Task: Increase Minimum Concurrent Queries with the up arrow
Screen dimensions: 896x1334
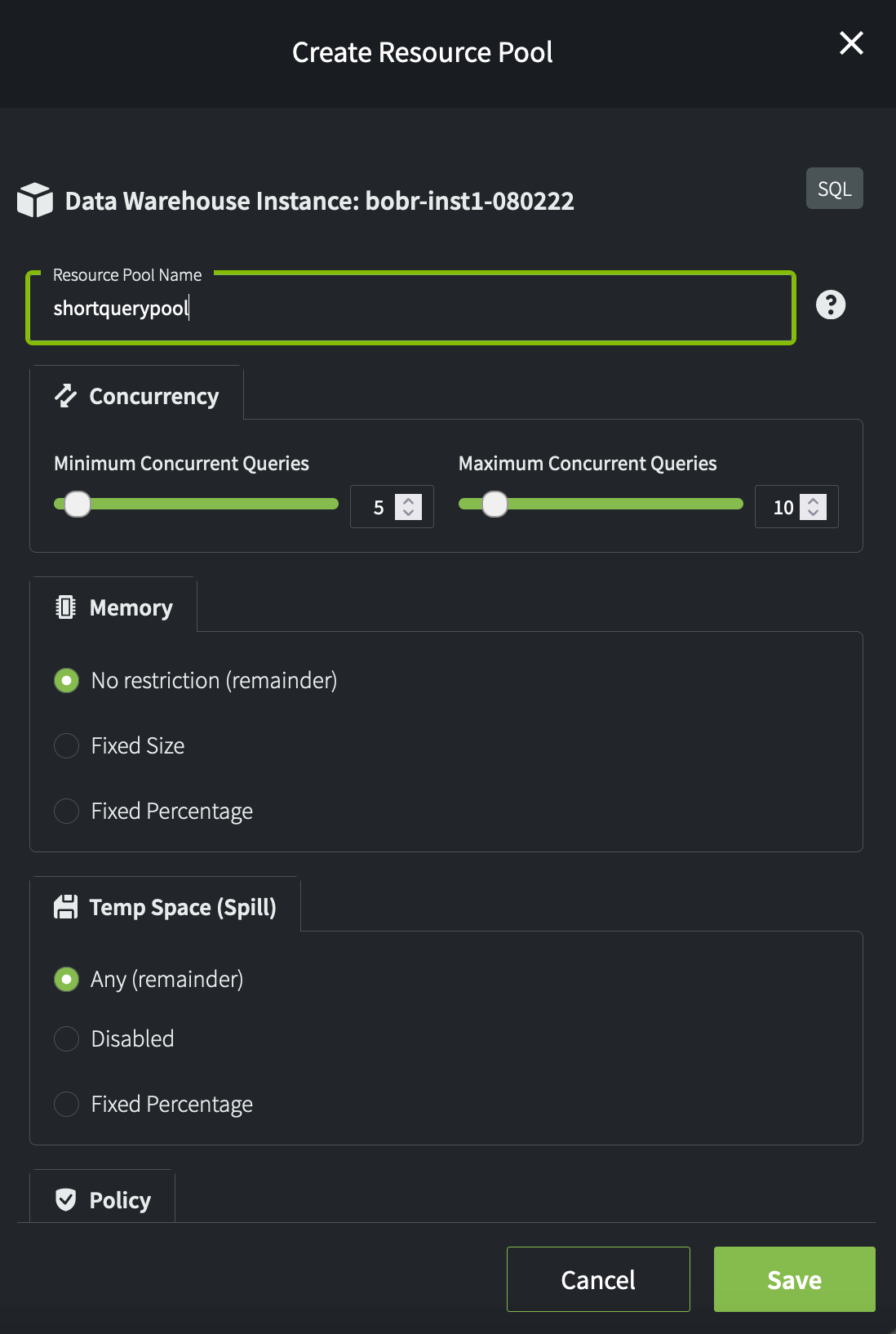Action: pos(406,500)
